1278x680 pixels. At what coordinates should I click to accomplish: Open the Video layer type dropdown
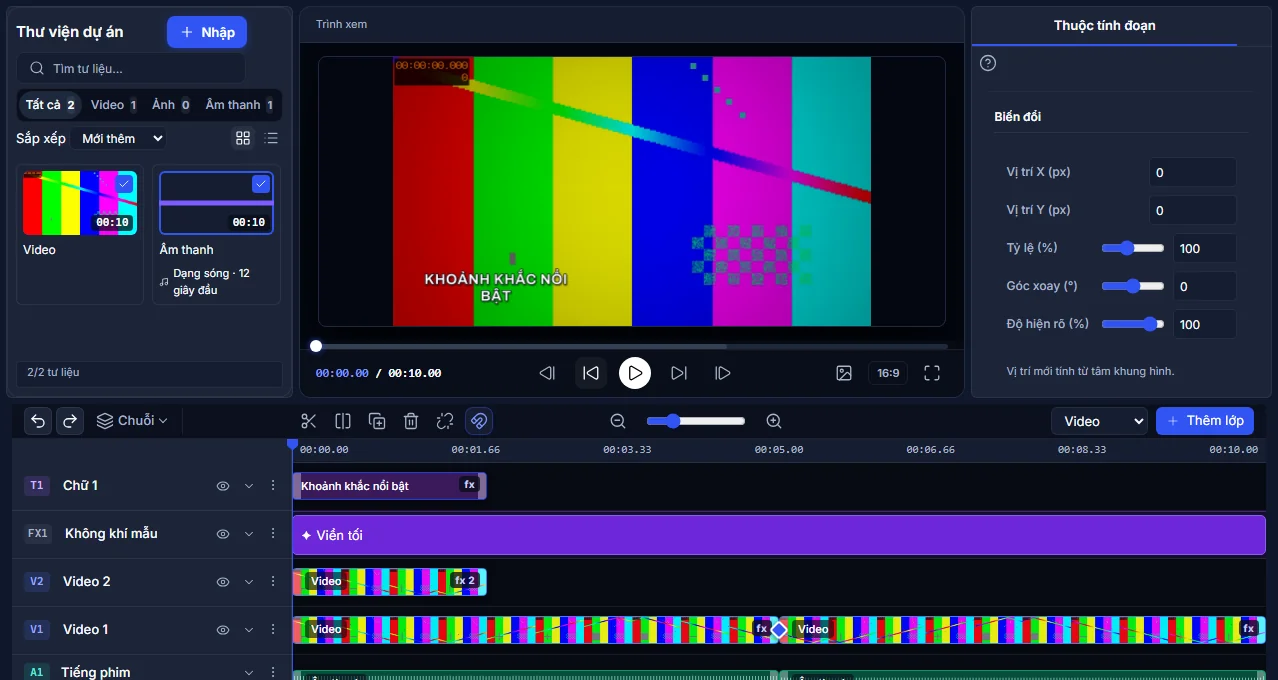pos(1099,421)
